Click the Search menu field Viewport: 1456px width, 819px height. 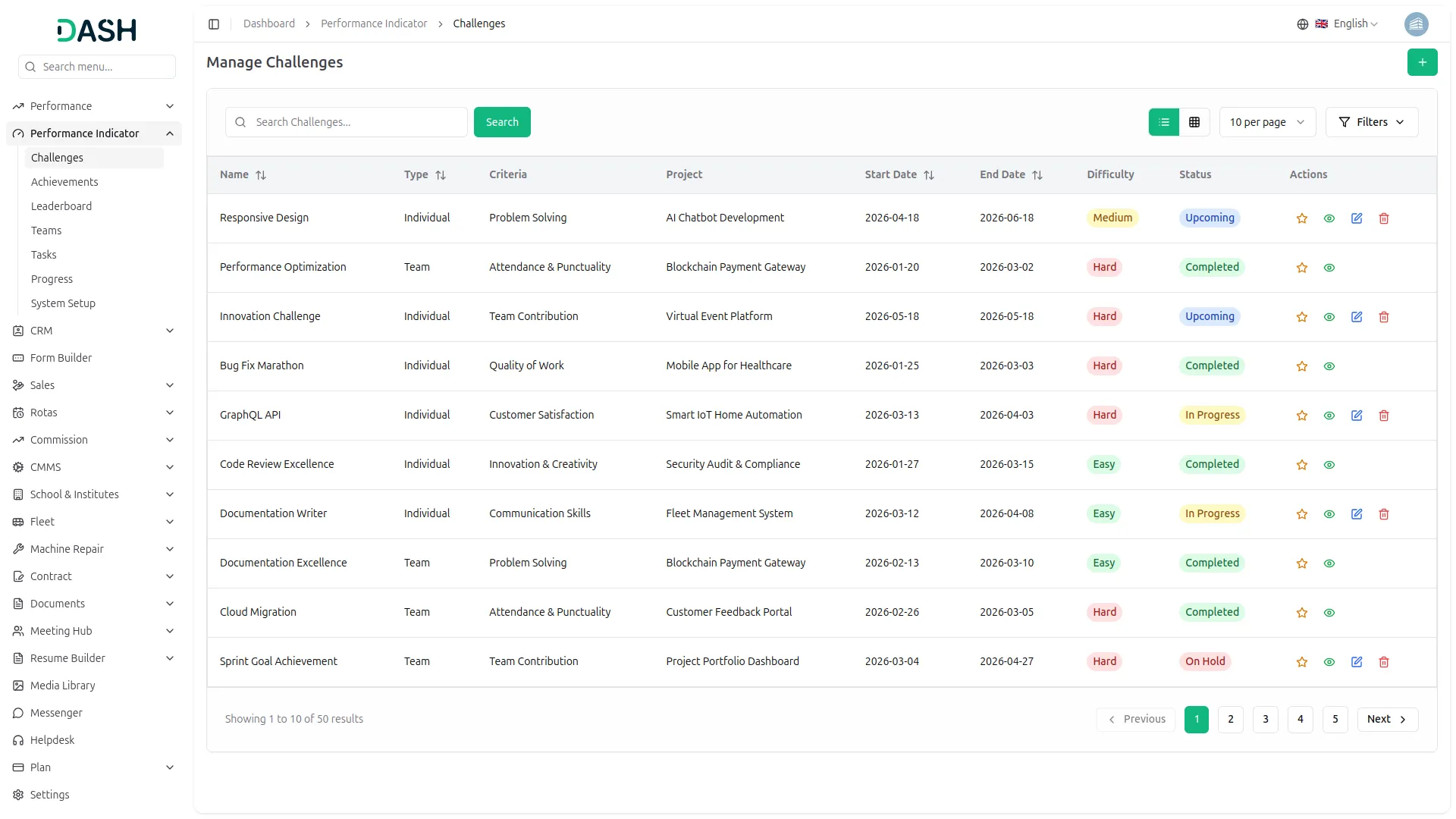tap(97, 67)
